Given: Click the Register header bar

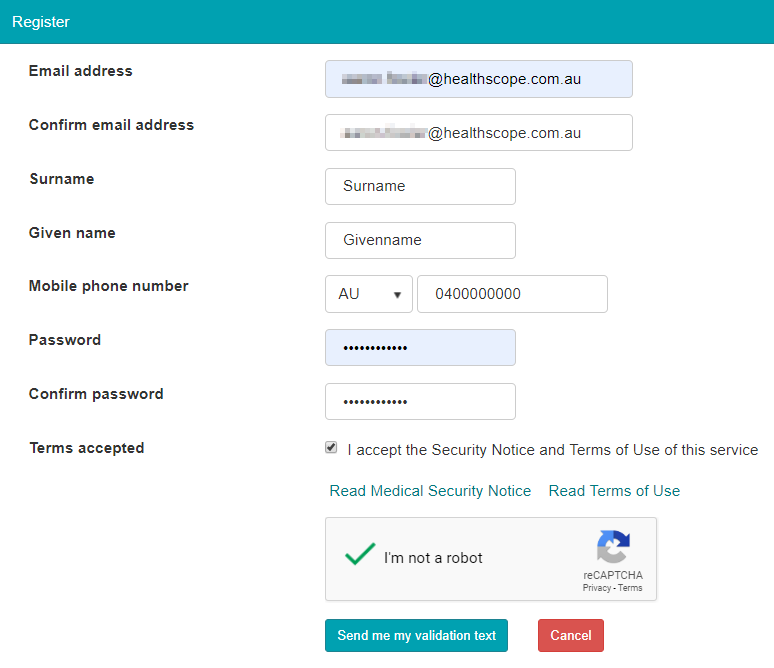Looking at the screenshot, I should 387,22.
